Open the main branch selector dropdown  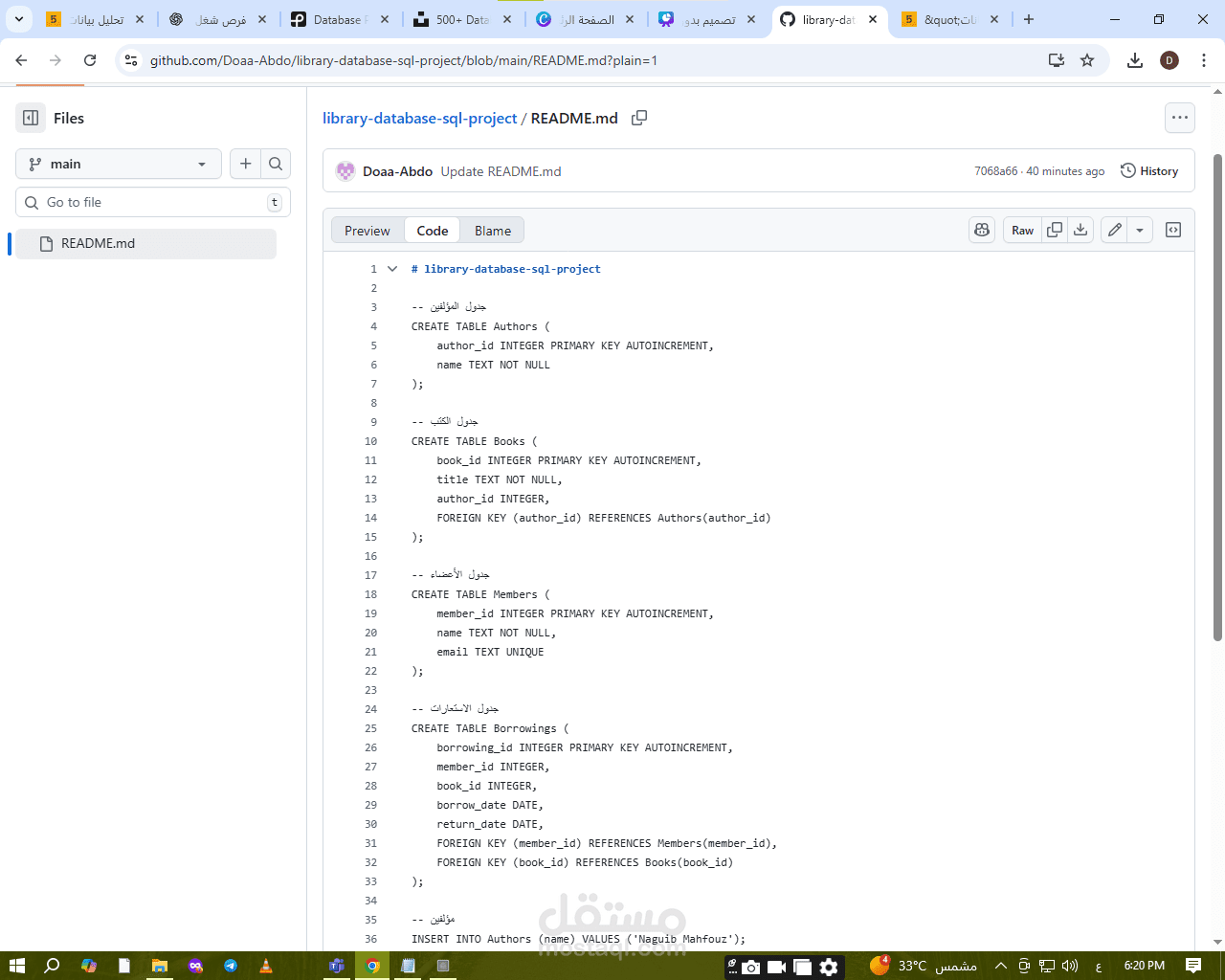click(x=119, y=164)
